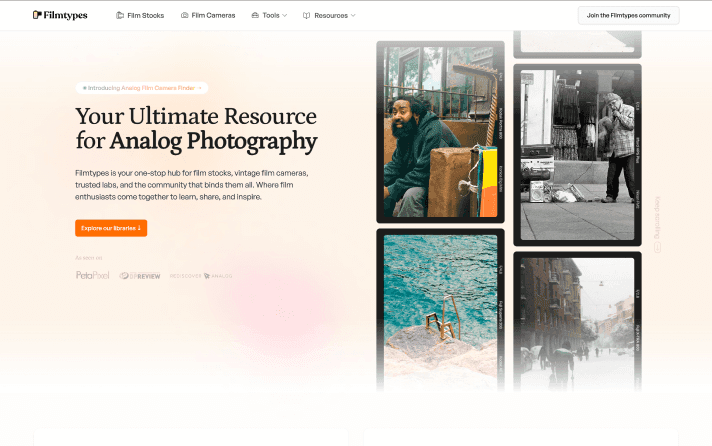
Task: Click the PetaPixel logo
Action: pos(93,275)
